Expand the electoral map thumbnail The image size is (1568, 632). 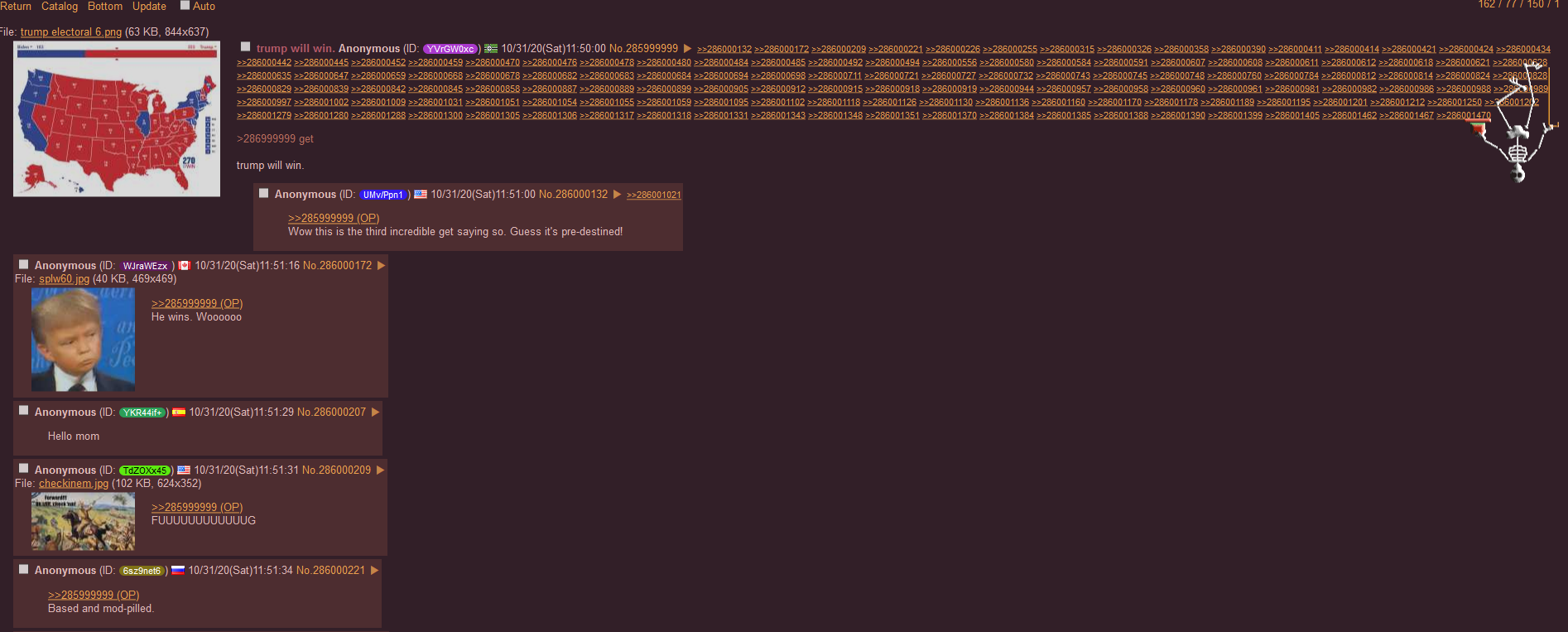[x=117, y=118]
